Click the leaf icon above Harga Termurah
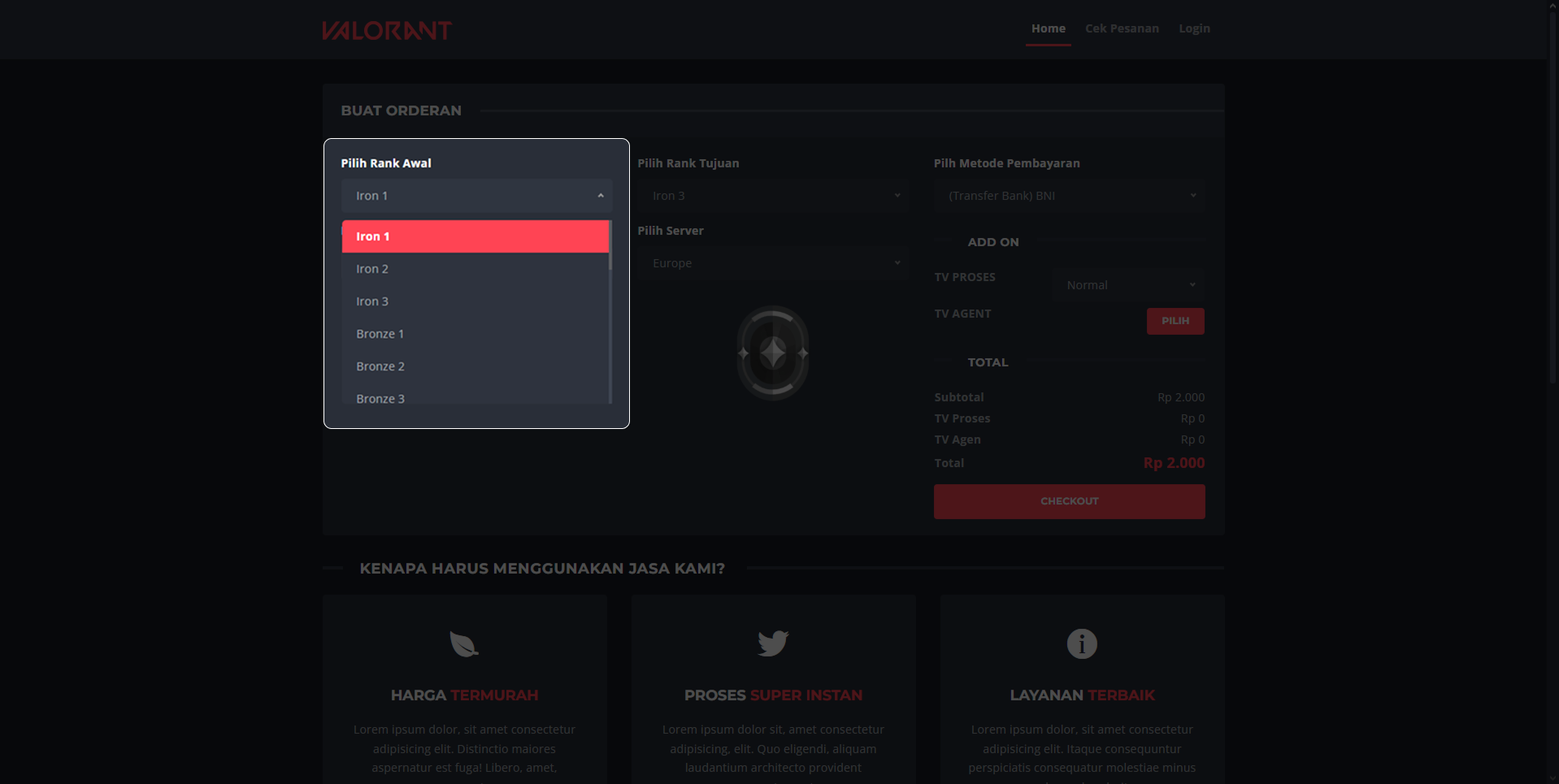Screen dimensions: 1559x784 coord(464,643)
